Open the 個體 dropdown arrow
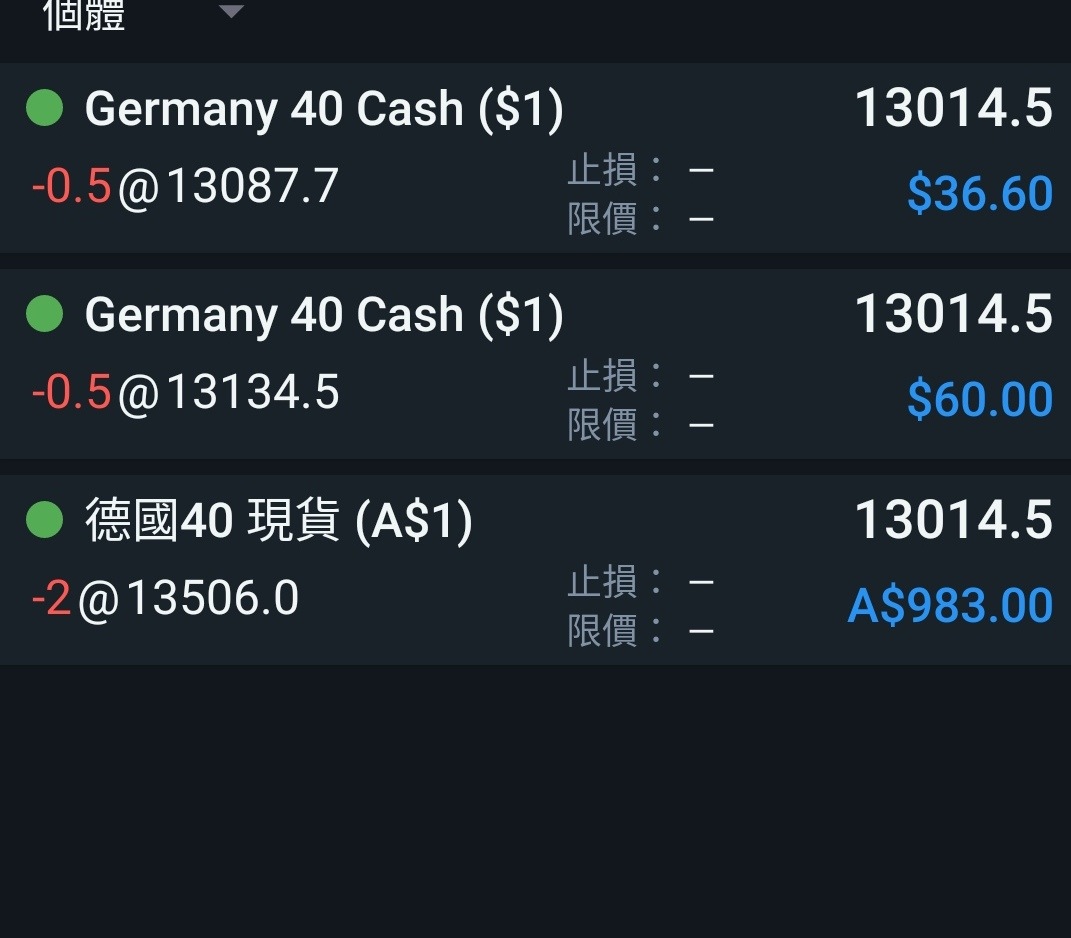This screenshot has width=1071, height=938. [232, 11]
